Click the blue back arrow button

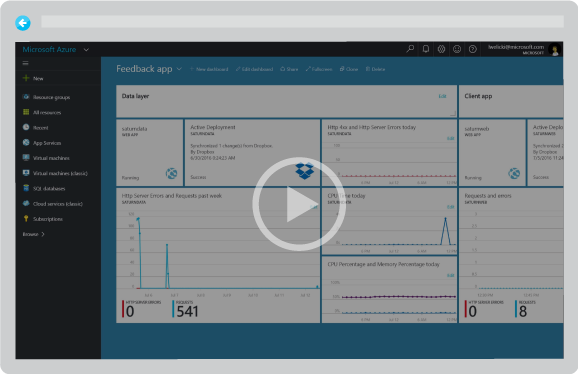(x=23, y=23)
